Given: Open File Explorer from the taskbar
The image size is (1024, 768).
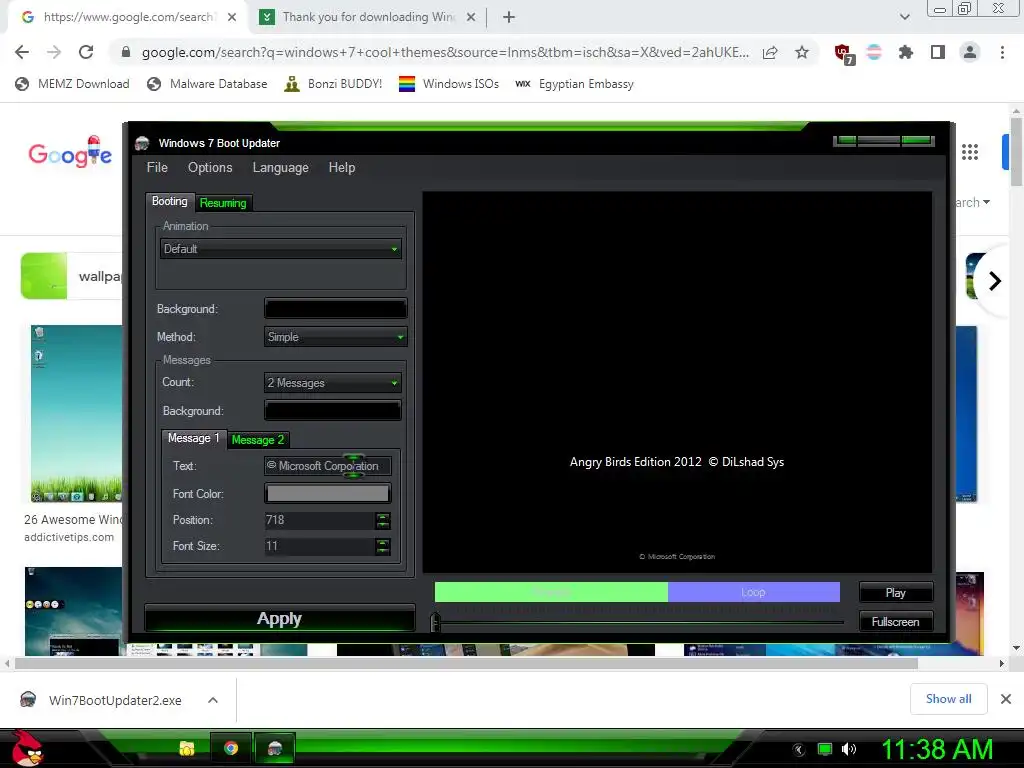Looking at the screenshot, I should 187,748.
